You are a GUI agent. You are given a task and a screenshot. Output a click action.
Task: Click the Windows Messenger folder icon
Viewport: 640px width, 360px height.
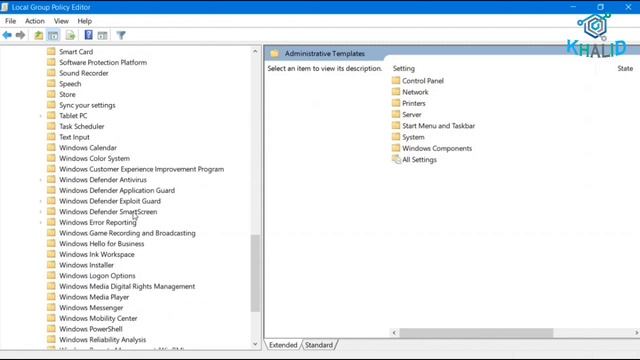[x=51, y=307]
